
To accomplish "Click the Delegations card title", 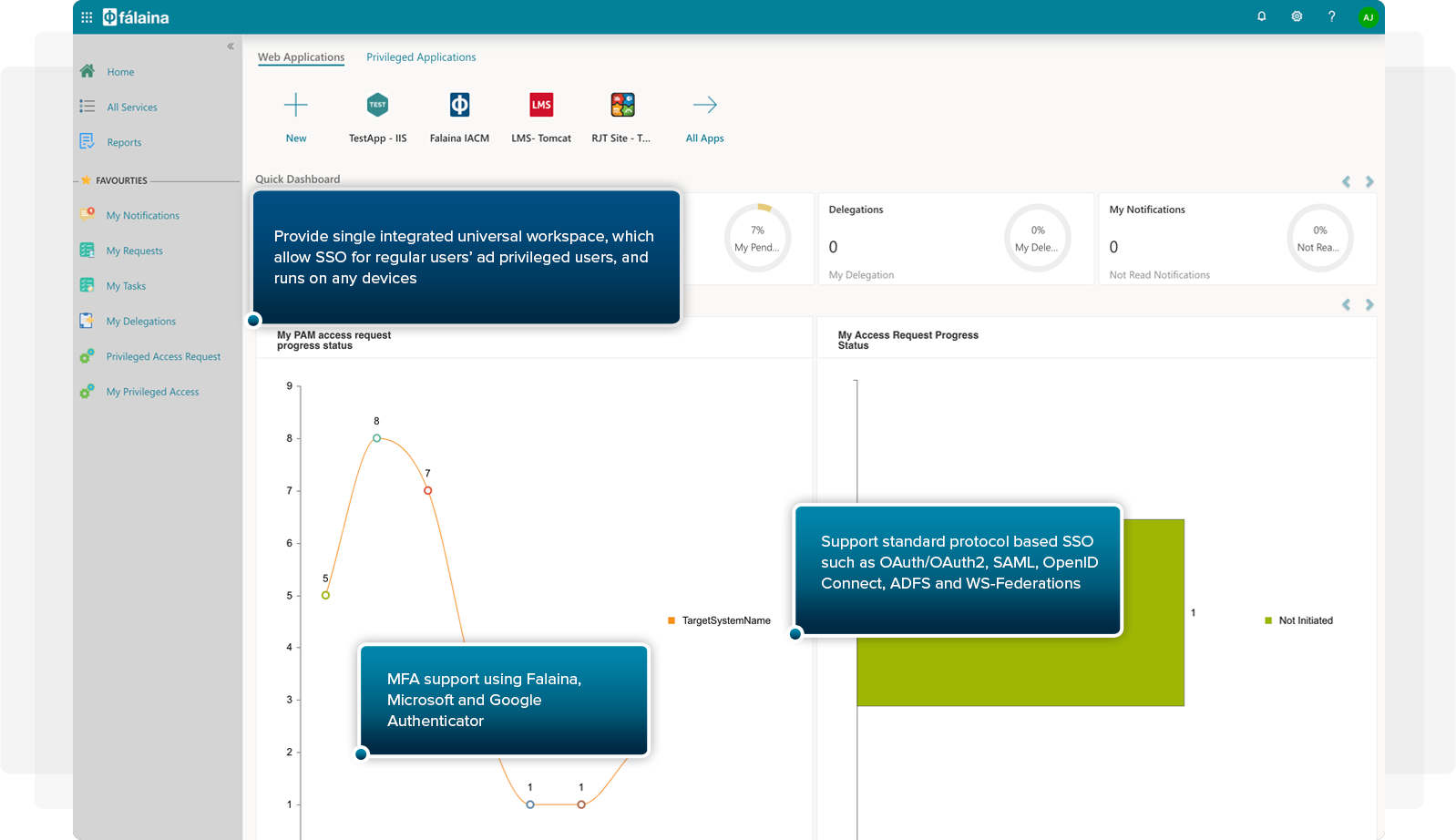I will click(856, 210).
